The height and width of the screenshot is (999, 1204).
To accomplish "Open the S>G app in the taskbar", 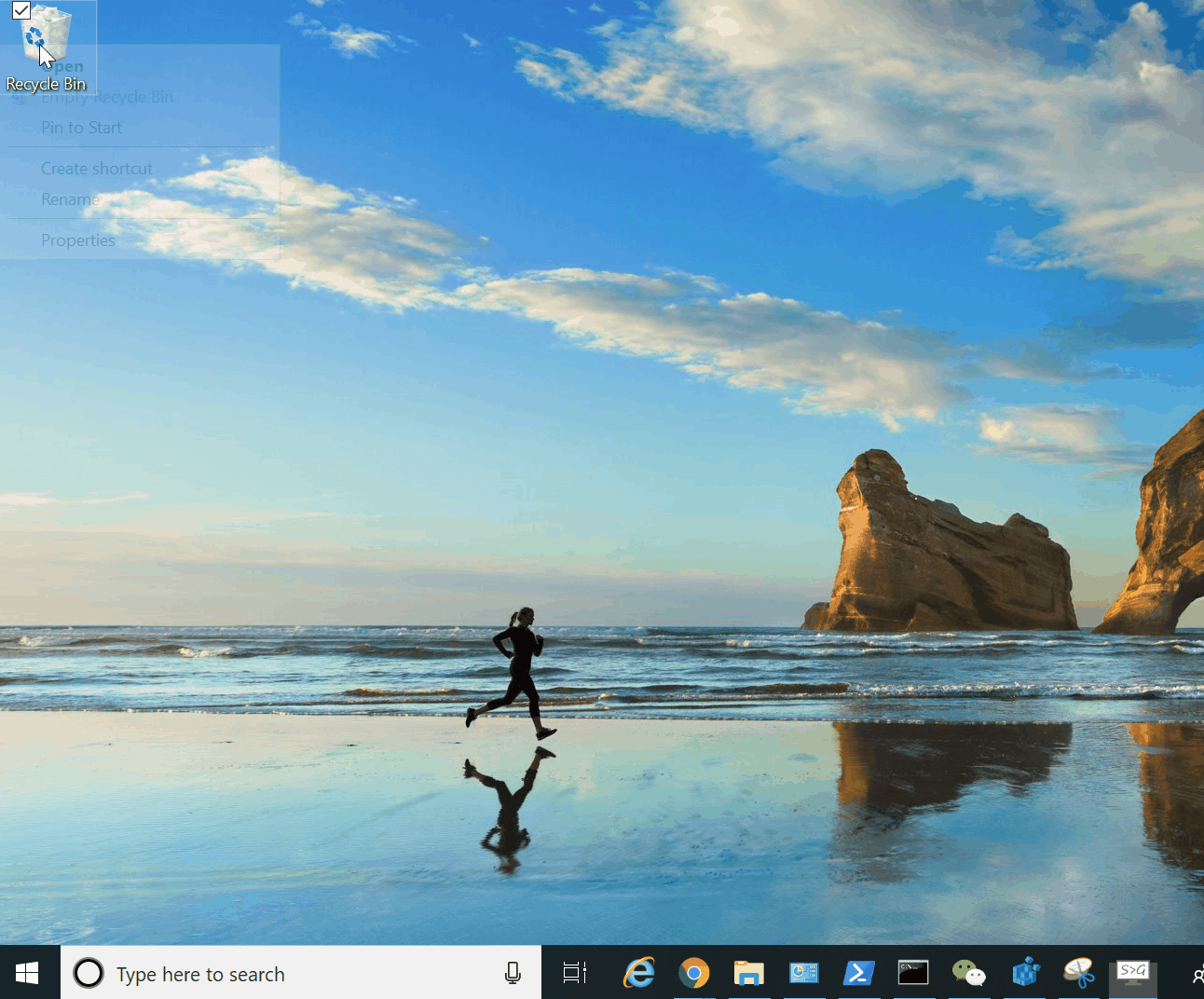I will tap(1133, 973).
